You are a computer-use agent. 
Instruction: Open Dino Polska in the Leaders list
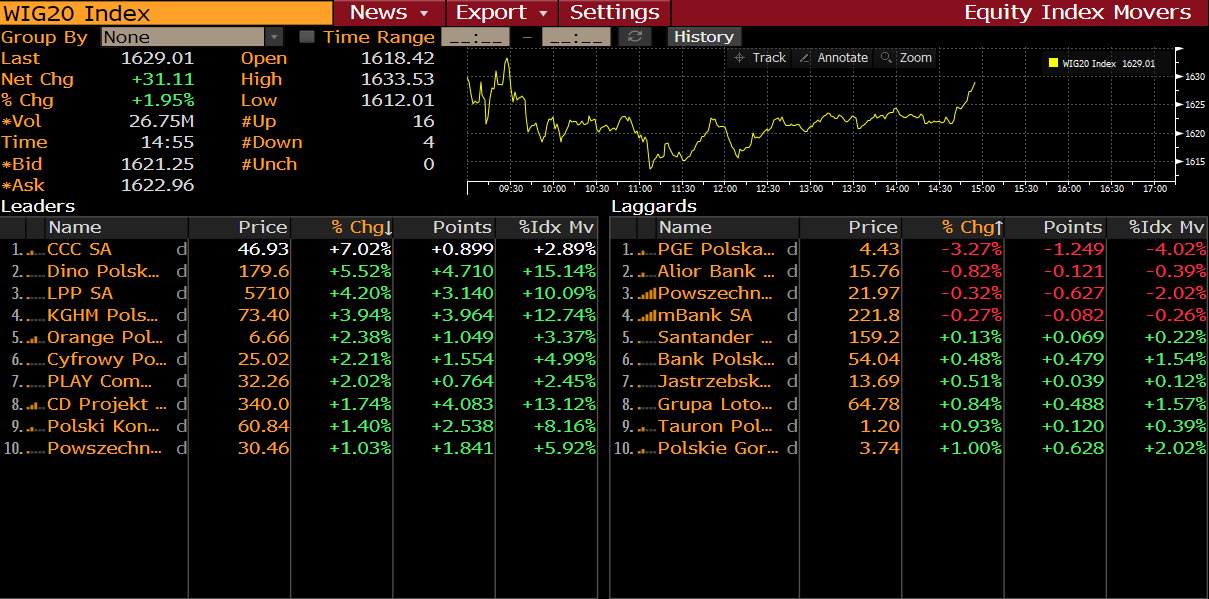click(x=103, y=271)
